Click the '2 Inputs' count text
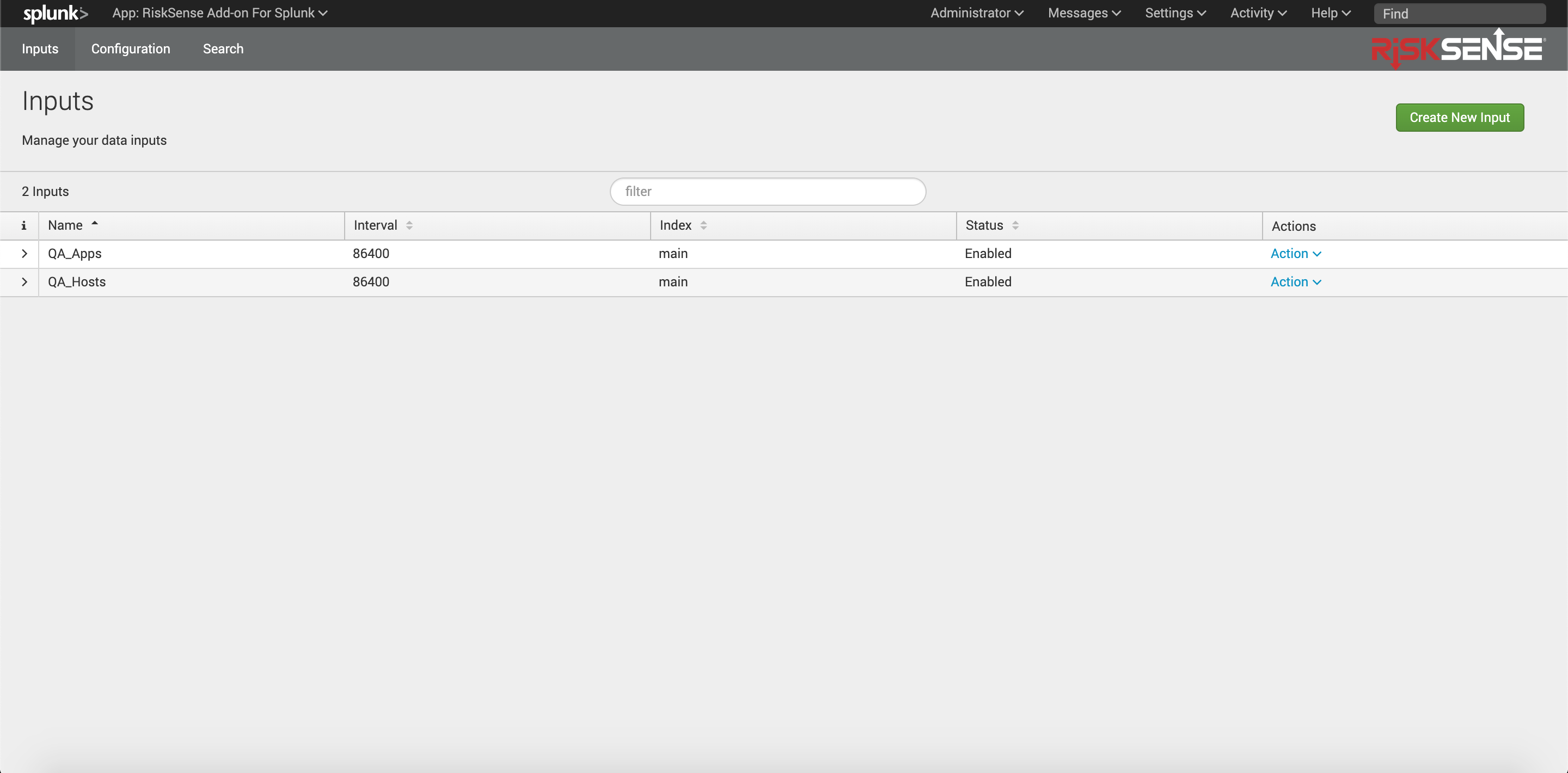This screenshot has width=1568, height=773. click(46, 192)
